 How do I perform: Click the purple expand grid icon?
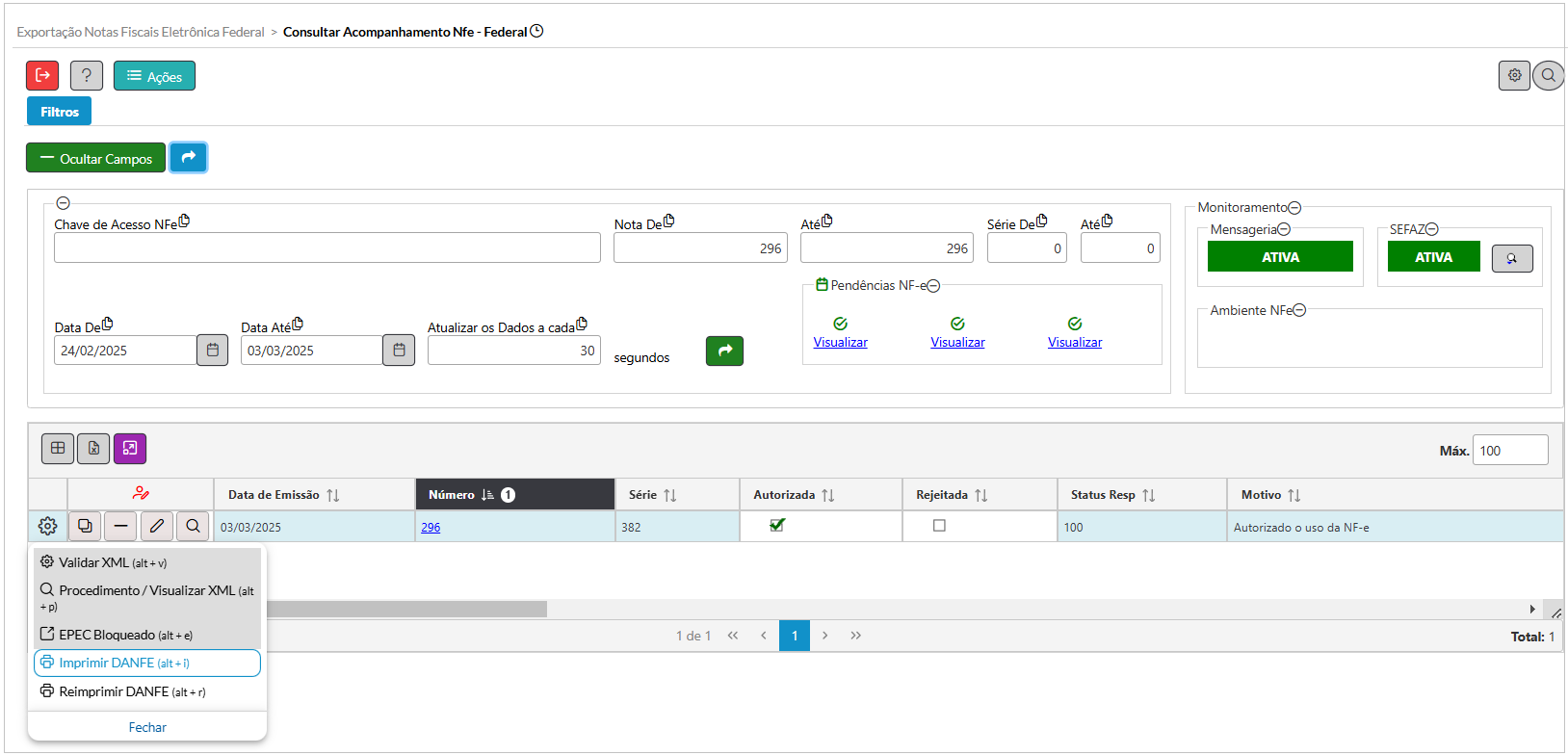click(130, 448)
